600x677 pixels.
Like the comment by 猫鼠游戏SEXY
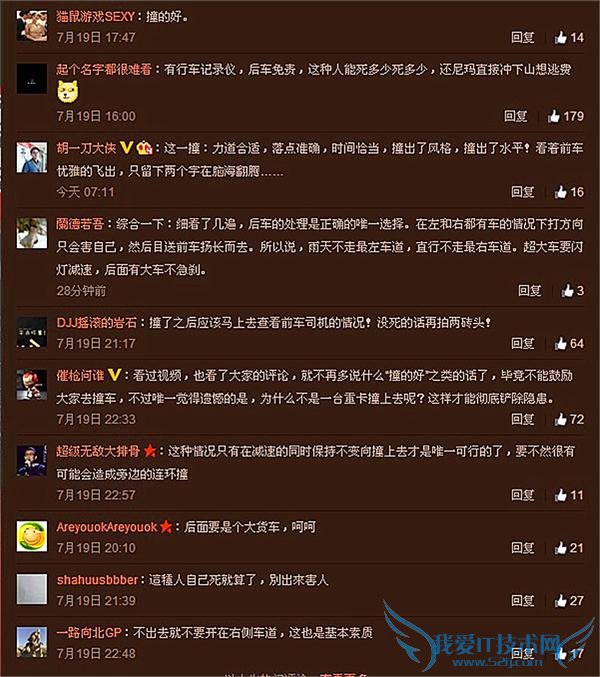[568, 38]
